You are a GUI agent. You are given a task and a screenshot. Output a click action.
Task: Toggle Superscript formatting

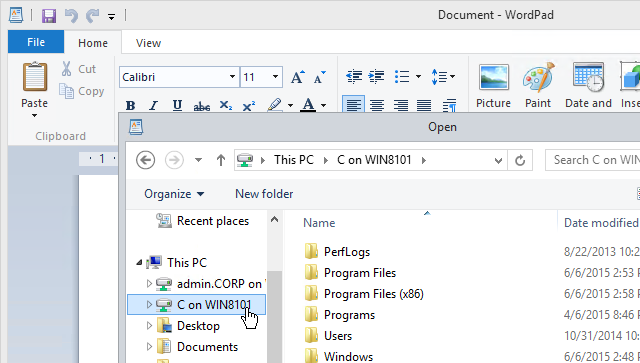[249, 106]
